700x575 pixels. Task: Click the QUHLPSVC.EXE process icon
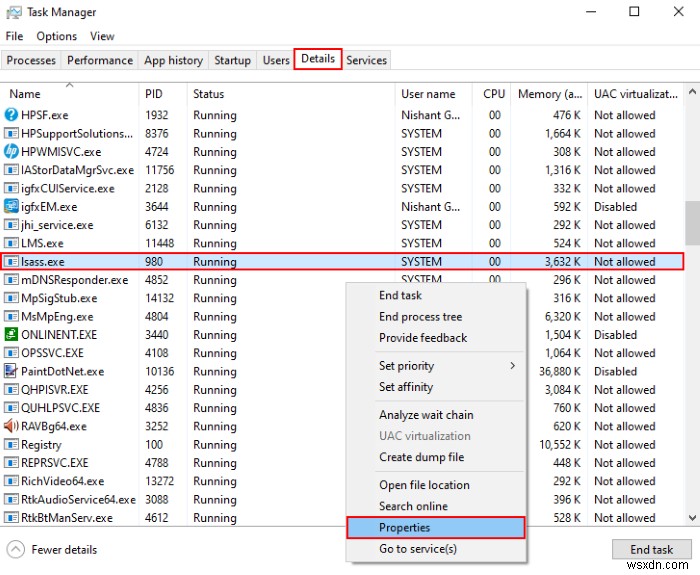point(11,408)
